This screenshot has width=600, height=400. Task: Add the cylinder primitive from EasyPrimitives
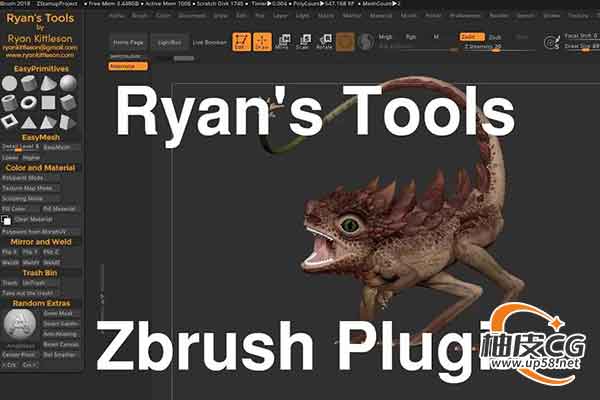(x=29, y=83)
